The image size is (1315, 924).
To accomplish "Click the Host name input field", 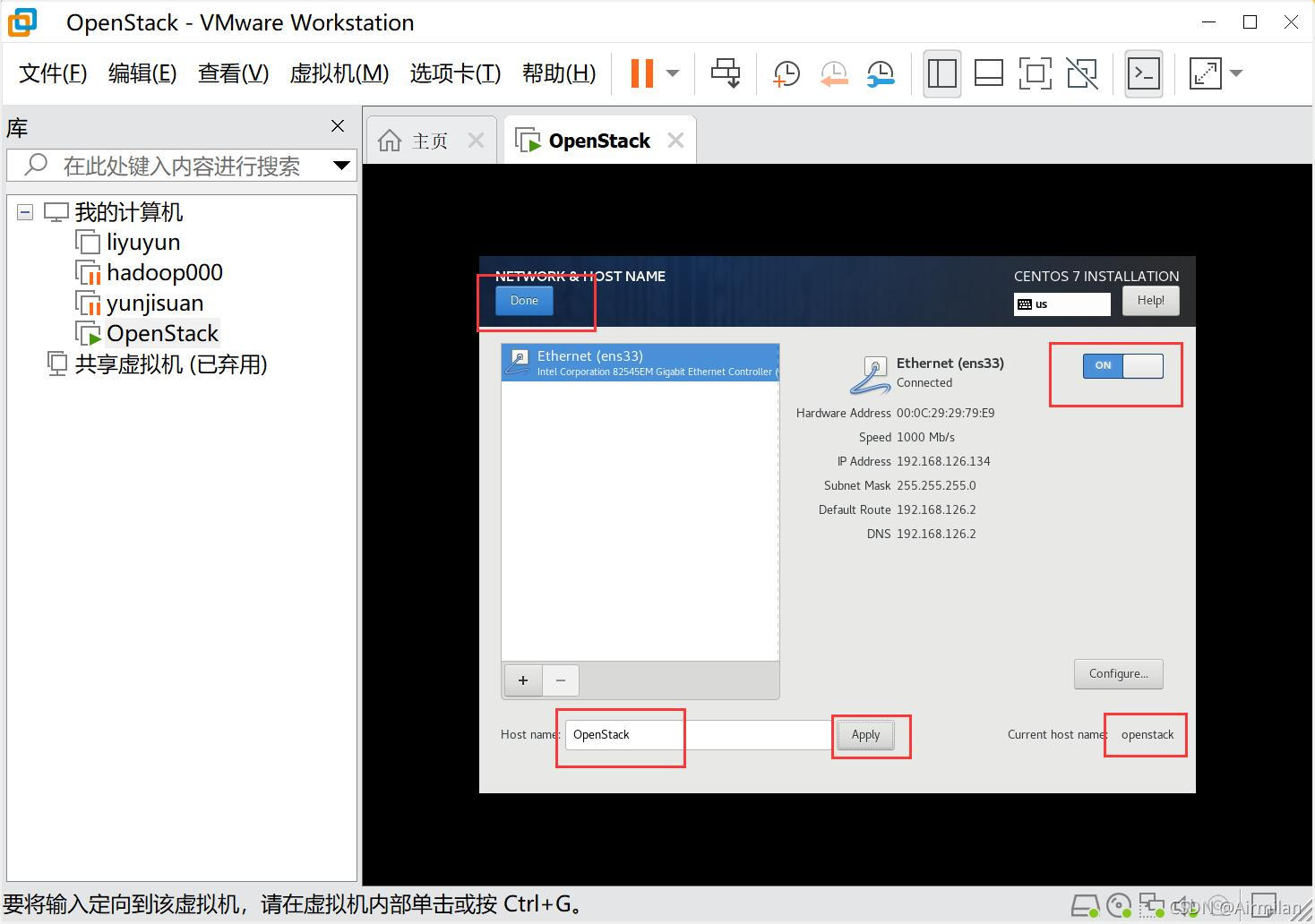I will (x=700, y=735).
